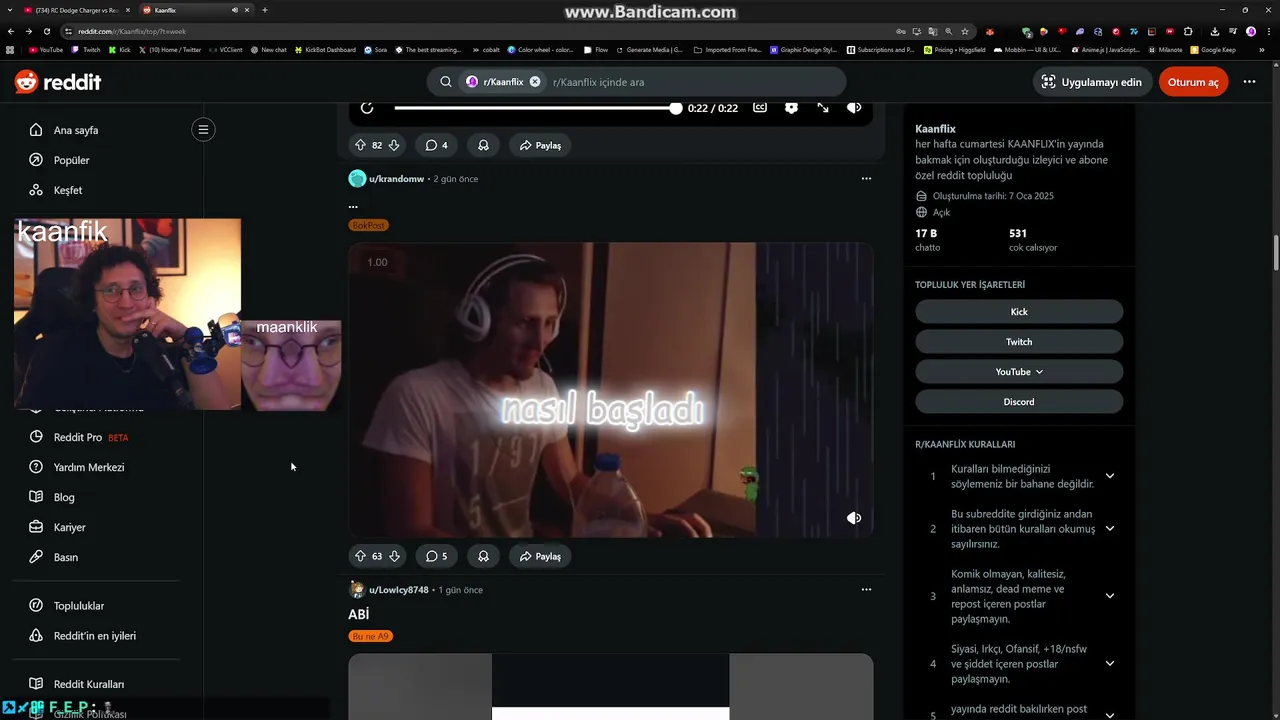Open the Discord community bookmark
This screenshot has height=720, width=1280.
click(x=1019, y=402)
